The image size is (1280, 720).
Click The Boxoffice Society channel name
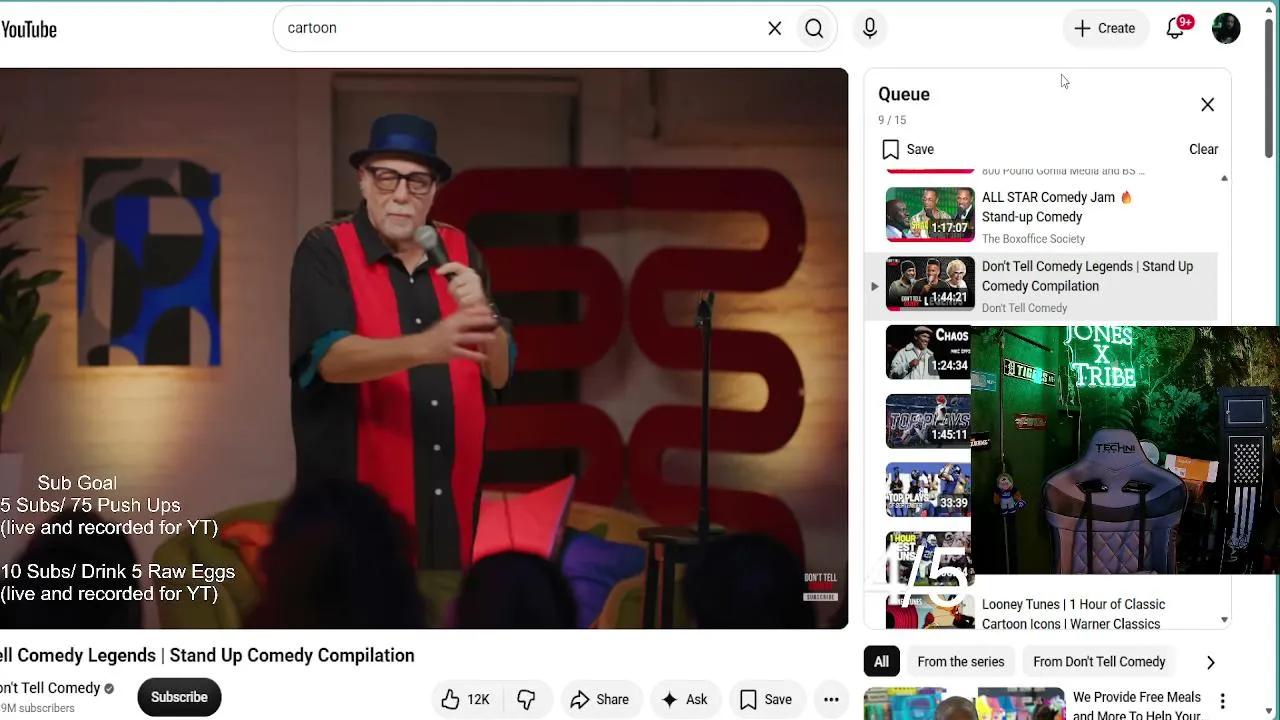(x=1033, y=239)
